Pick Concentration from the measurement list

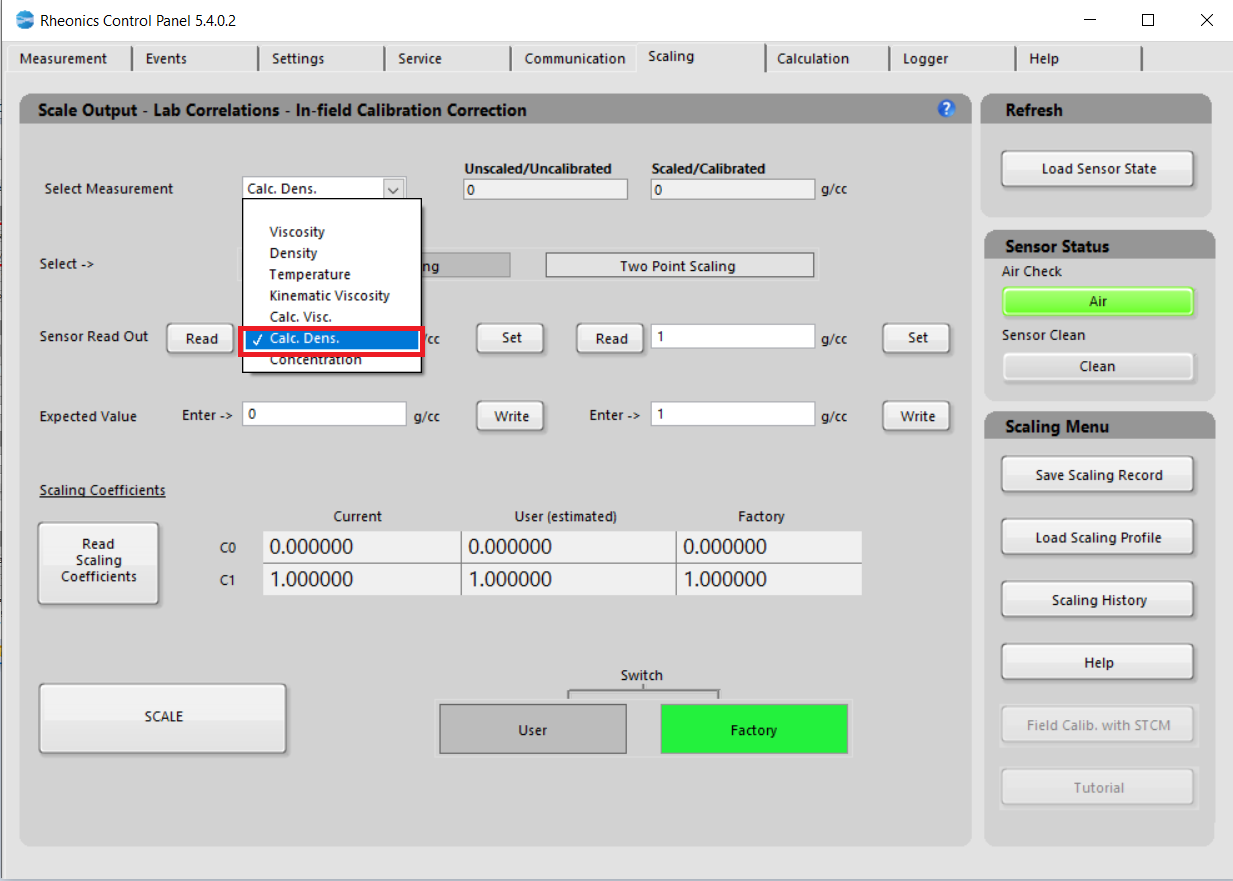pyautogui.click(x=315, y=360)
